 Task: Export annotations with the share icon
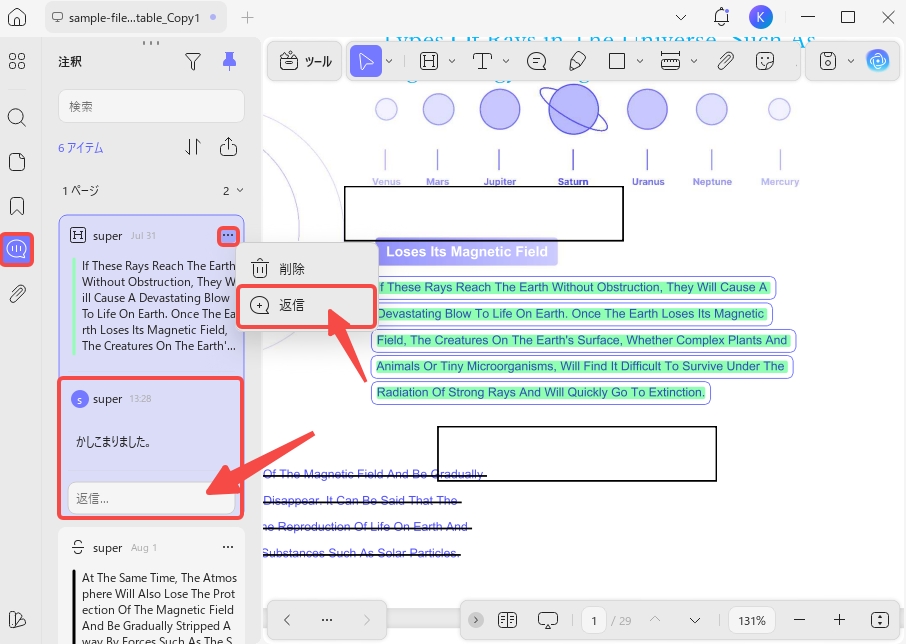pyautogui.click(x=228, y=147)
